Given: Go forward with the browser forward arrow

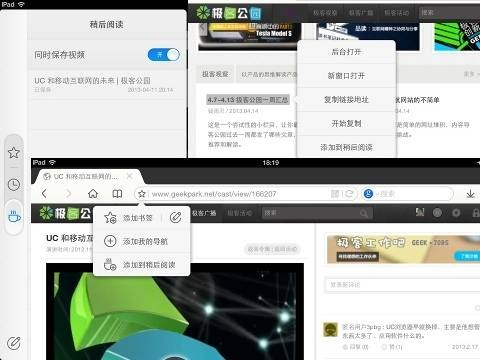Looking at the screenshot, I should click(x=68, y=193).
